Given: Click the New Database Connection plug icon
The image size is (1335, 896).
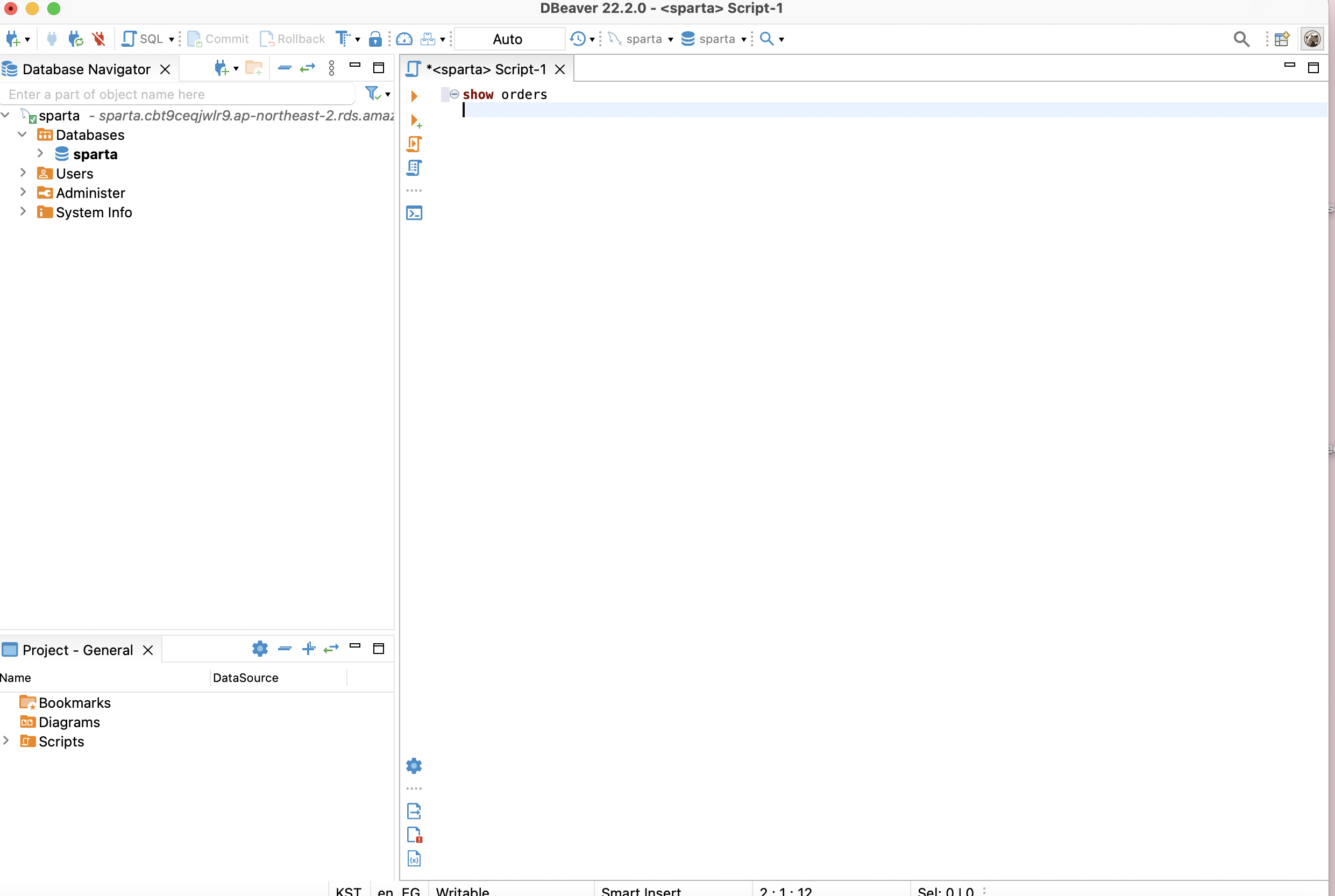Looking at the screenshot, I should pos(12,39).
